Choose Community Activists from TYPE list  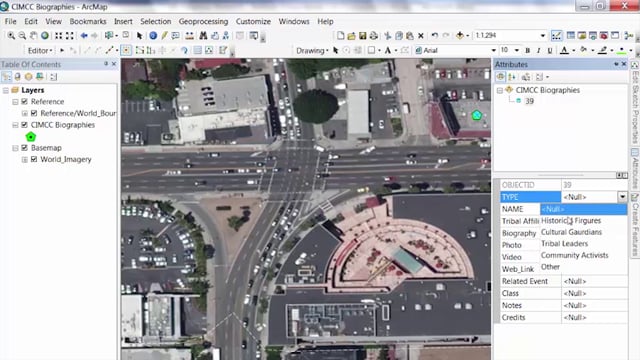click(584, 255)
